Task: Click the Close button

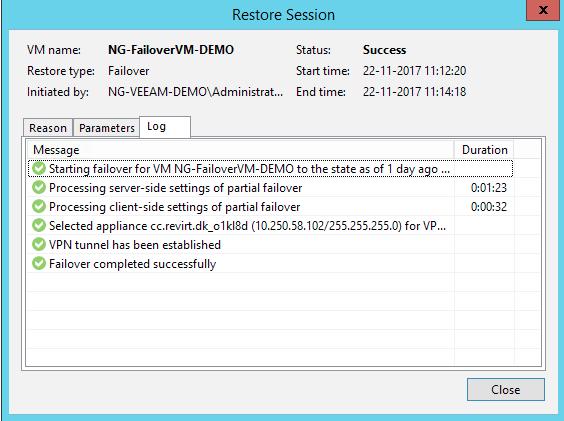Action: 506,389
